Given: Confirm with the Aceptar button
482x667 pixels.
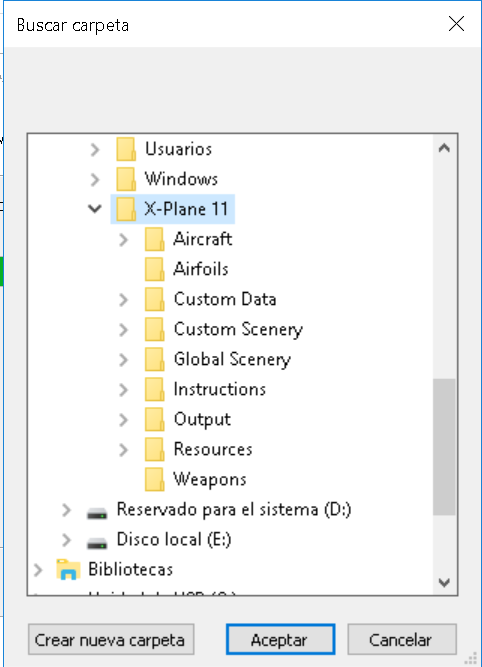Looking at the screenshot, I should click(280, 639).
